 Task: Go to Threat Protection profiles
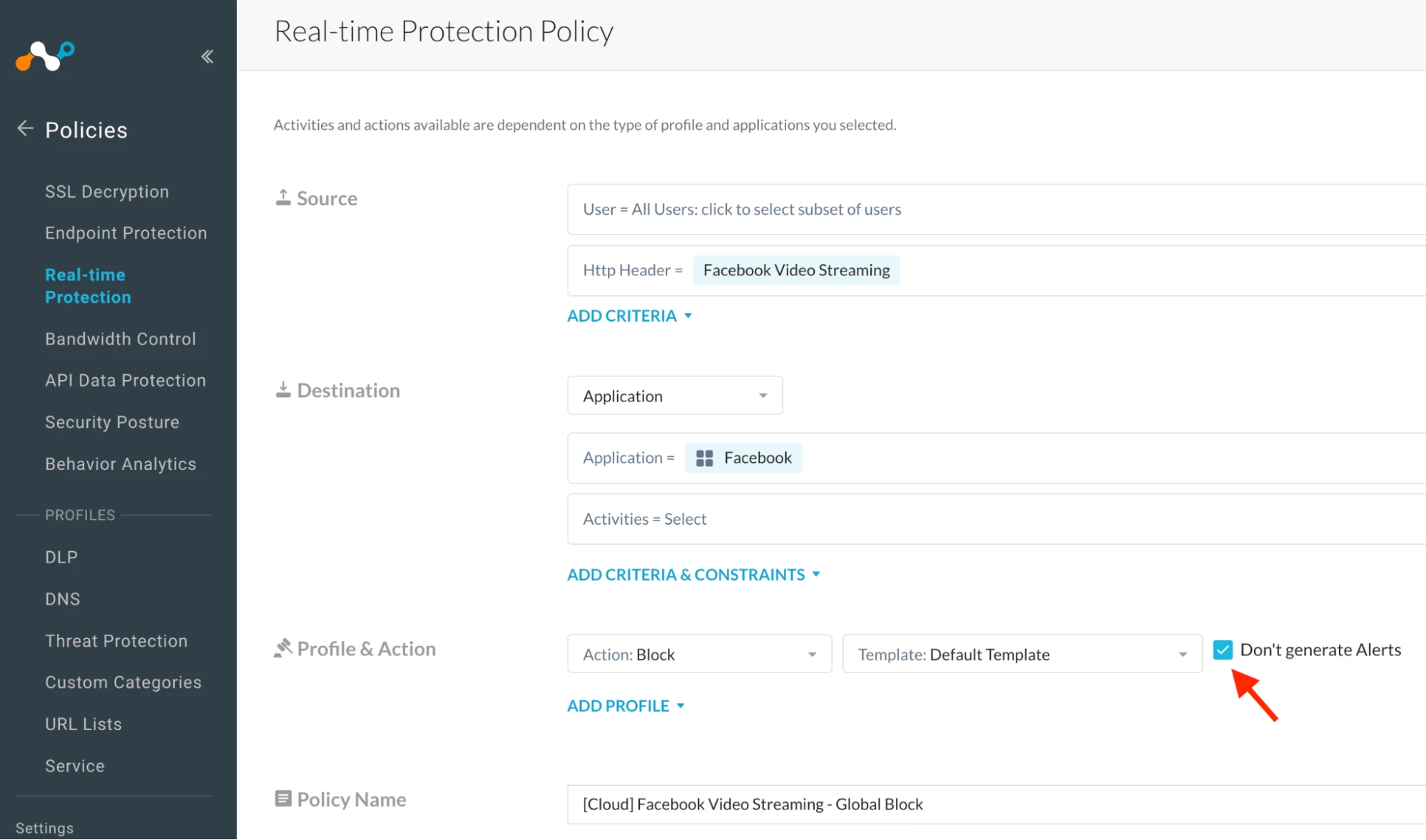click(116, 640)
